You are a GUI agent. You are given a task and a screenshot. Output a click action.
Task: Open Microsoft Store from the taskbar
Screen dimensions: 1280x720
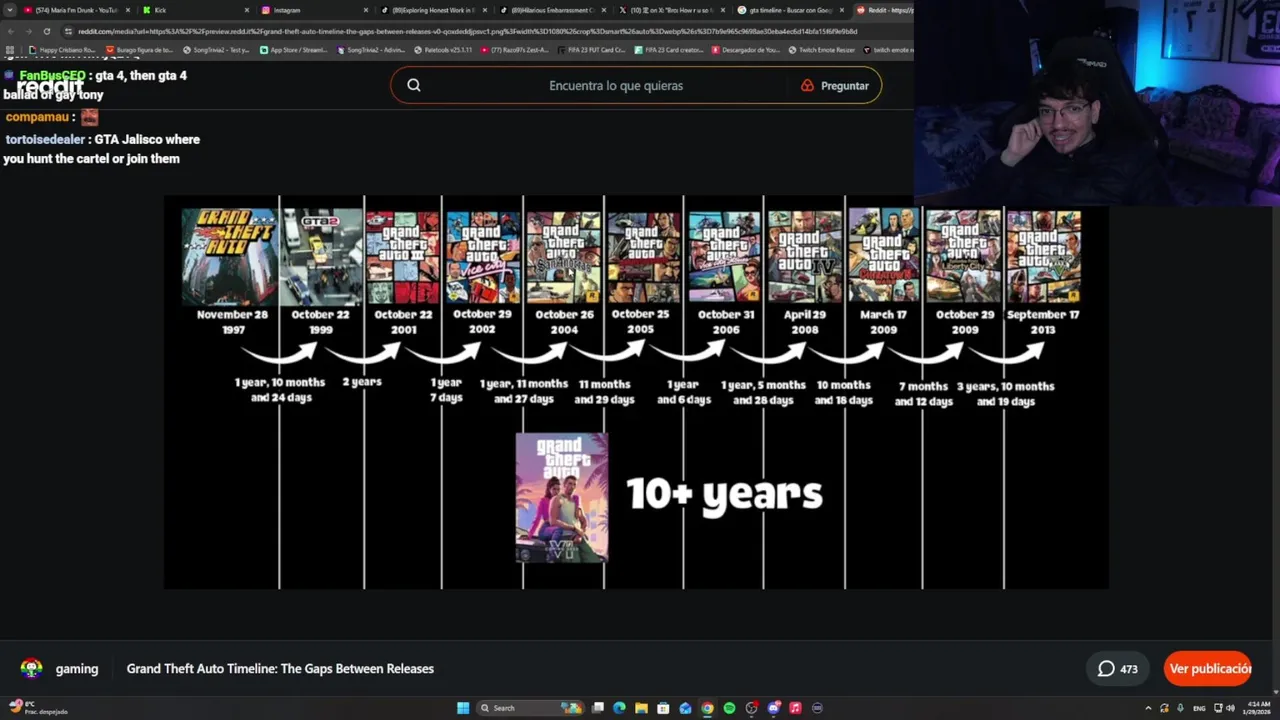coord(663,708)
